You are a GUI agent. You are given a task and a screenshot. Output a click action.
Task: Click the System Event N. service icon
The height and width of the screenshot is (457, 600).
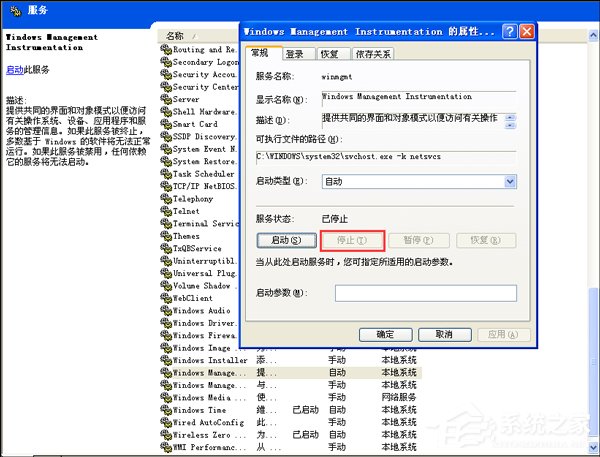tap(166, 149)
